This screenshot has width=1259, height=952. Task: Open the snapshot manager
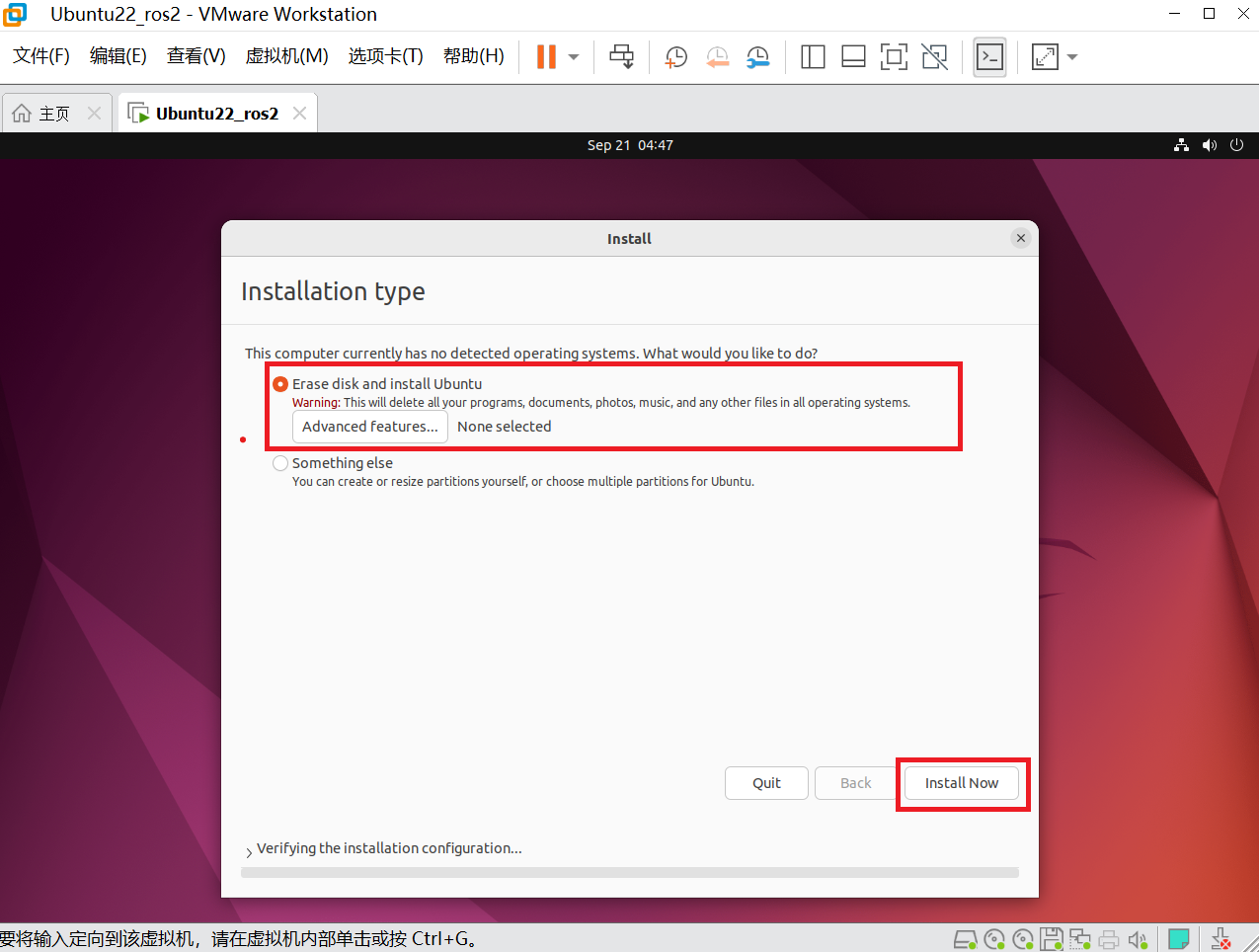point(758,56)
